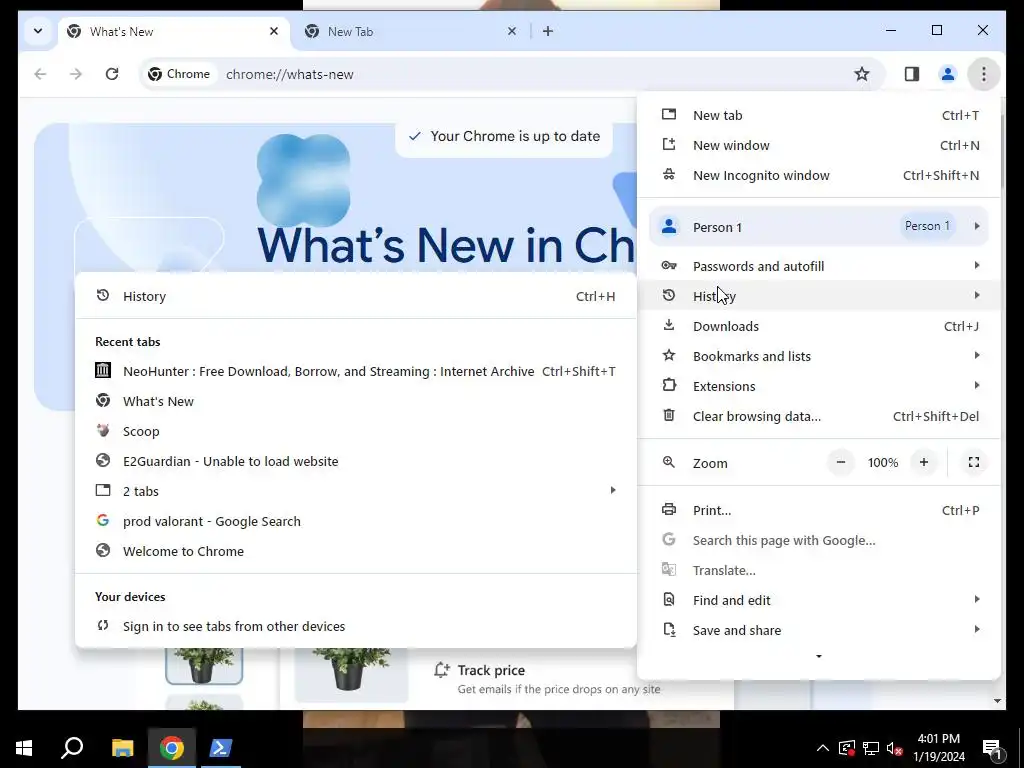1024x768 pixels.
Task: Expand Passwords and autofill submenu
Action: coord(819,266)
